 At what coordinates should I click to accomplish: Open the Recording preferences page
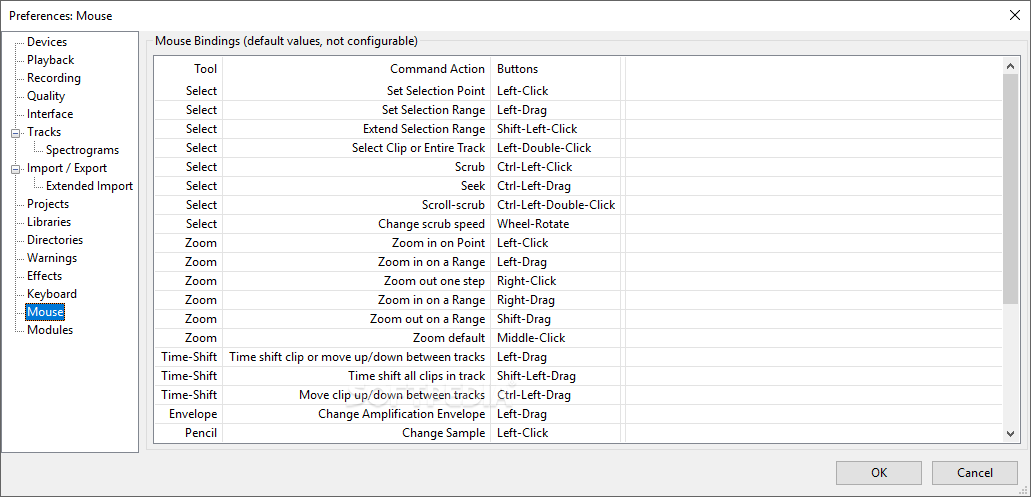click(x=54, y=78)
